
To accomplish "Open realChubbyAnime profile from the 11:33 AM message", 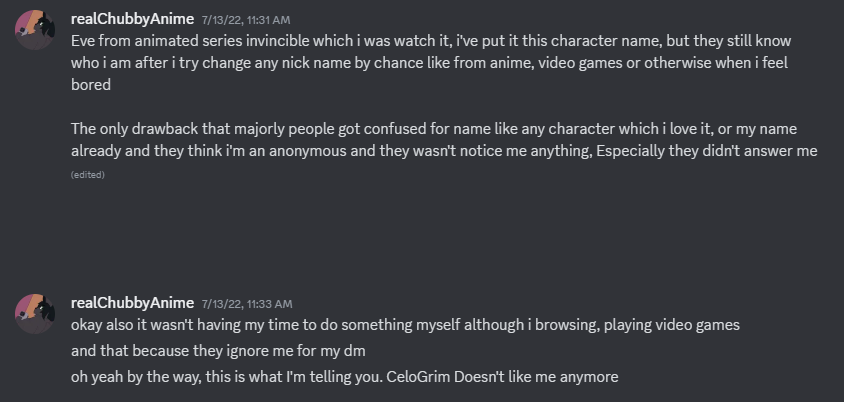I will 132,302.
